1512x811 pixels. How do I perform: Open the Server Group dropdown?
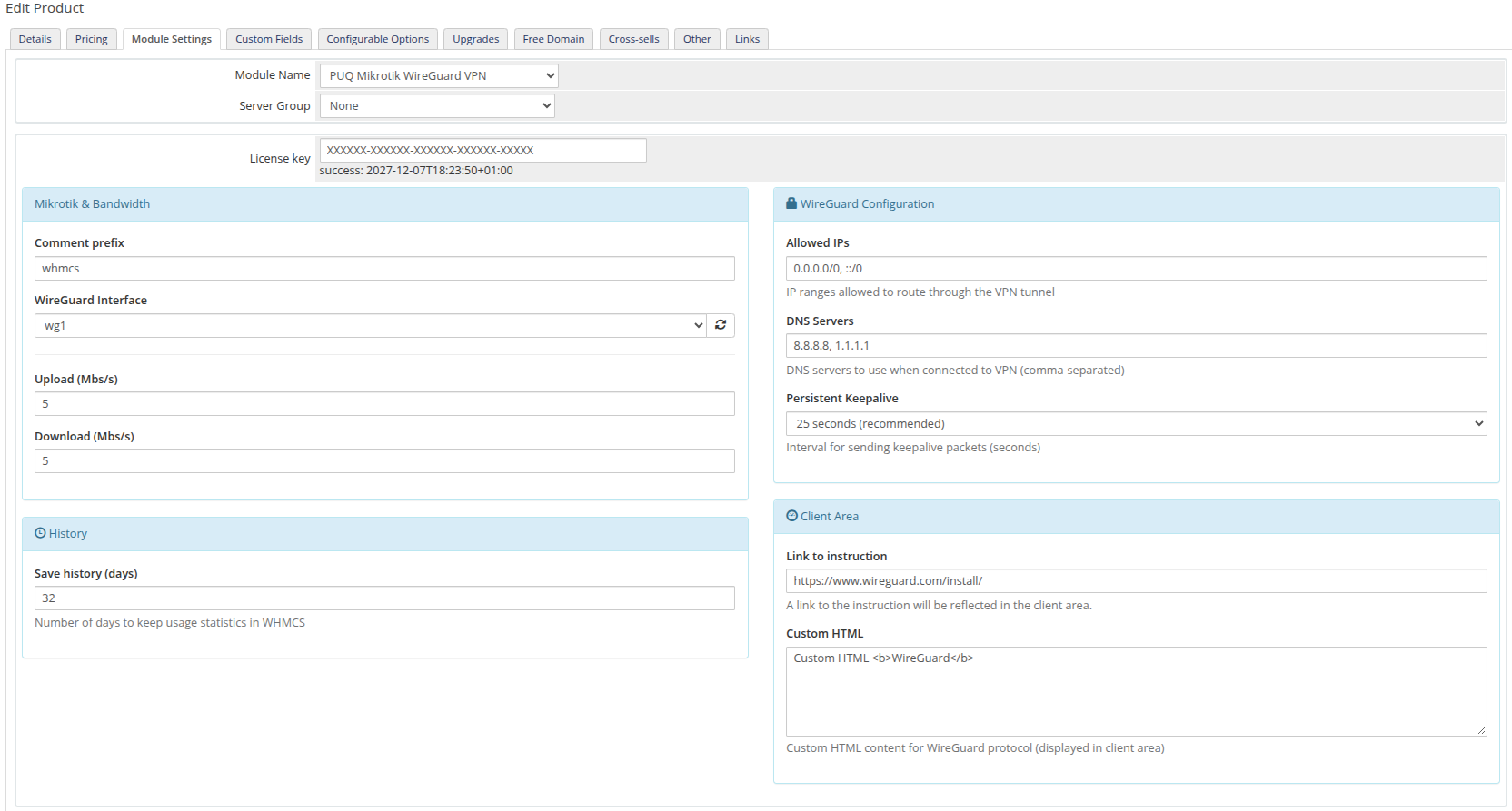(437, 105)
